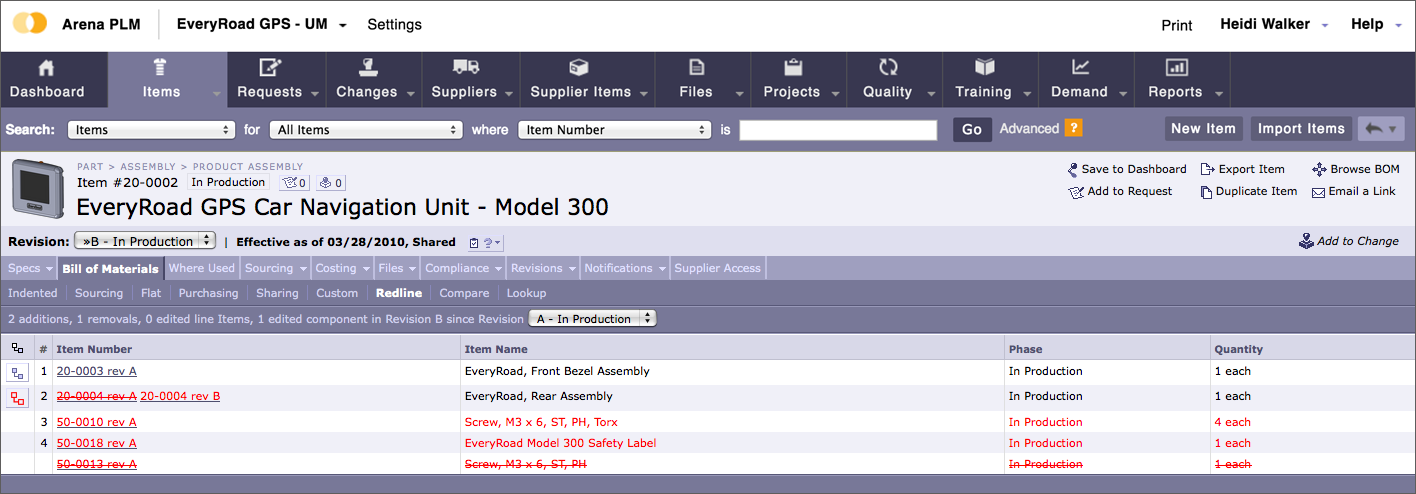
Task: Click the Print link
Action: point(1177,25)
